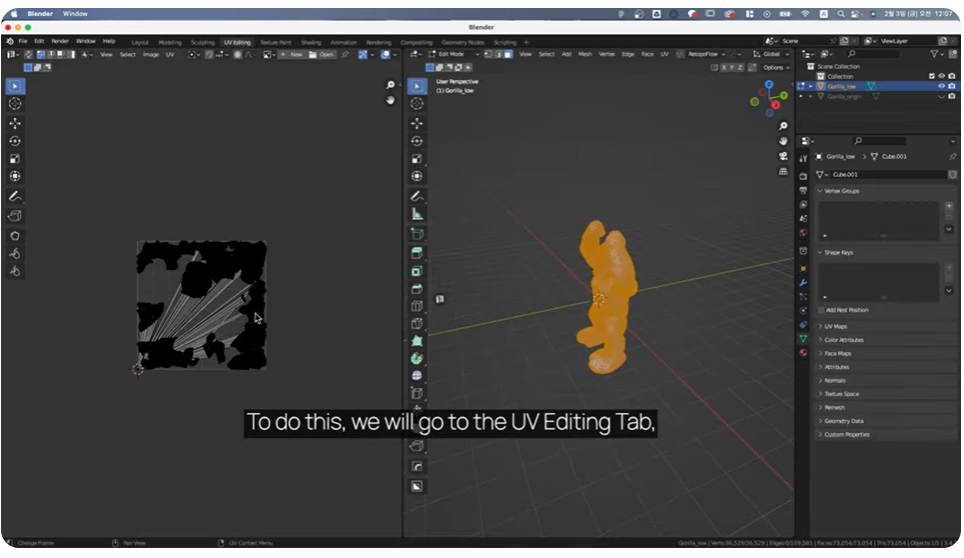
Task: Disable Gorilla_low in renders
Action: coord(952,87)
